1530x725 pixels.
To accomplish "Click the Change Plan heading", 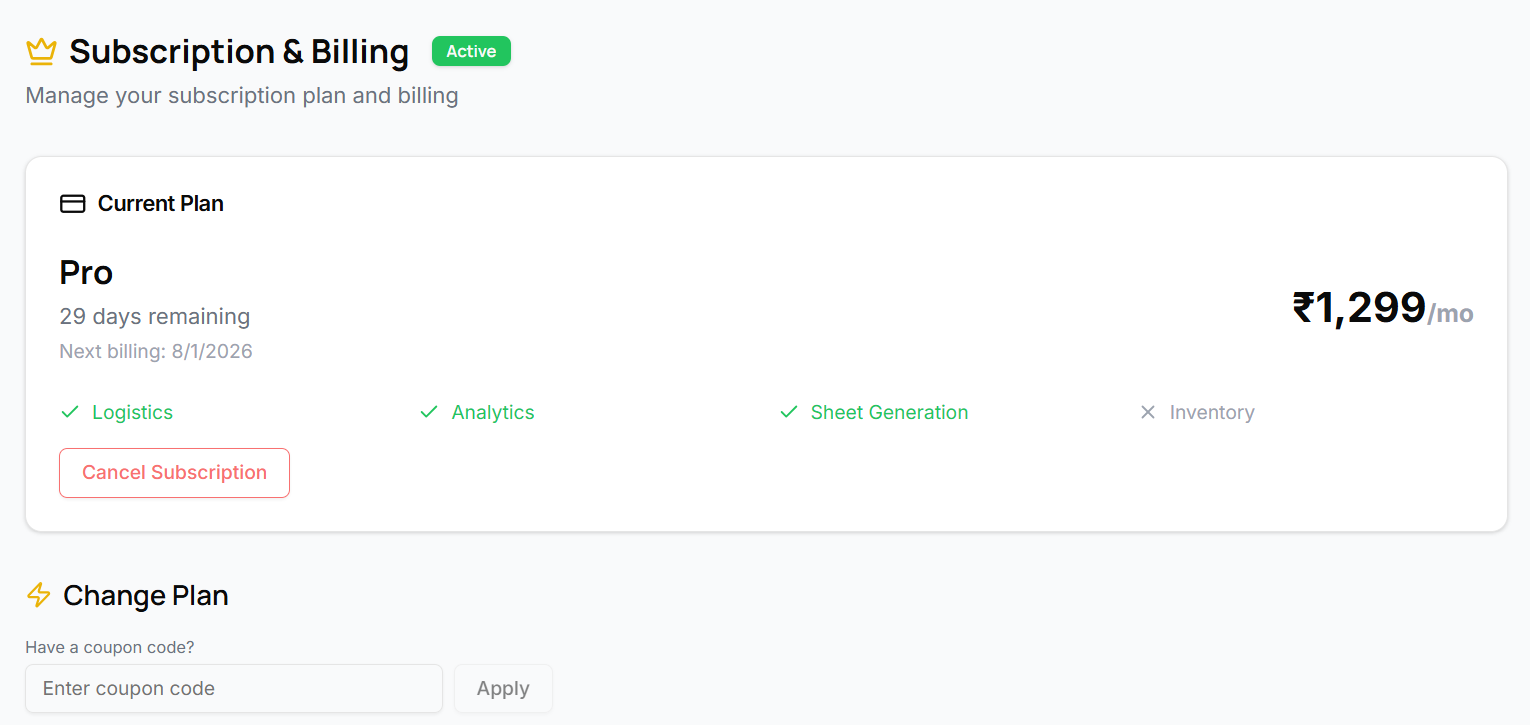I will tap(146, 596).
